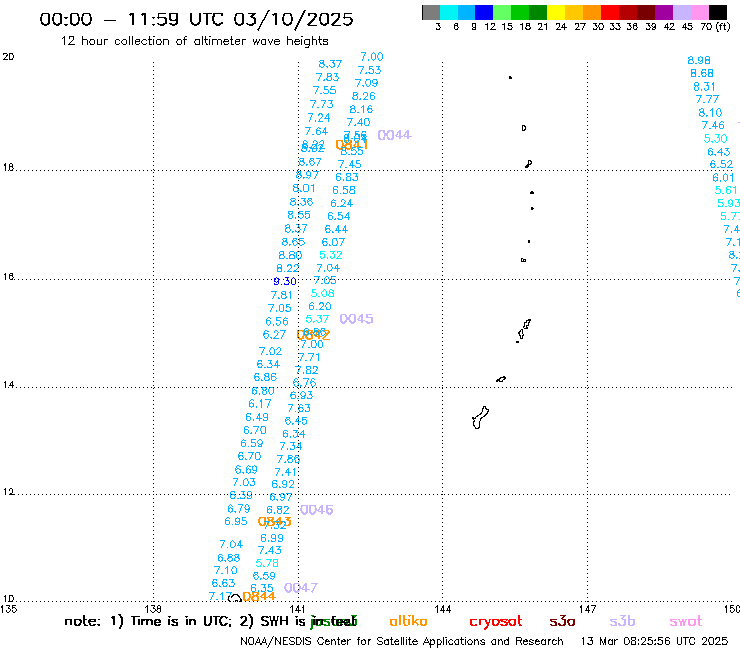Click the 7.86 wave height value
This screenshot has width=740, height=650.
(x=288, y=459)
